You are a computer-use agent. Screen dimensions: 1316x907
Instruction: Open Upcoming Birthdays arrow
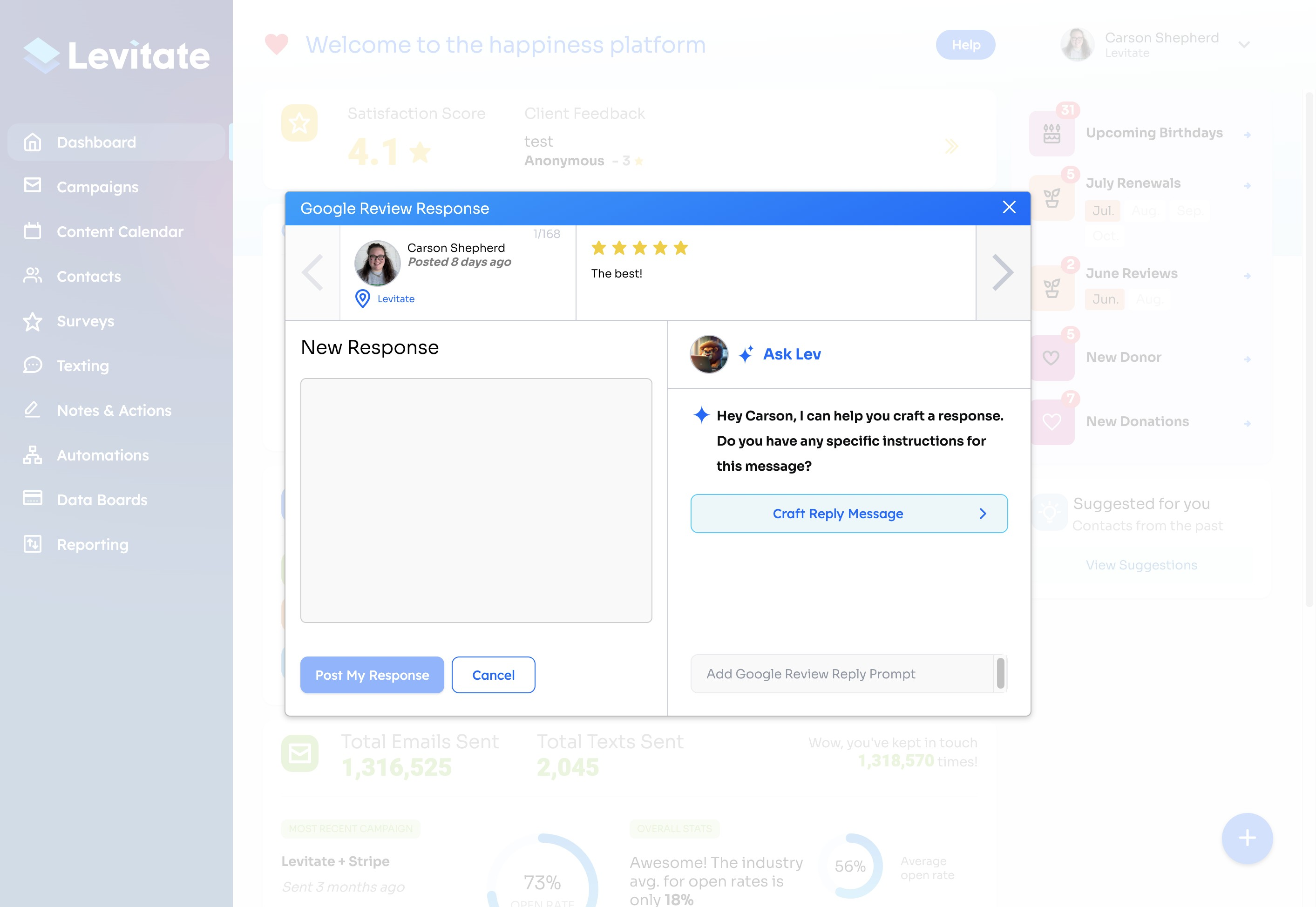1247,135
